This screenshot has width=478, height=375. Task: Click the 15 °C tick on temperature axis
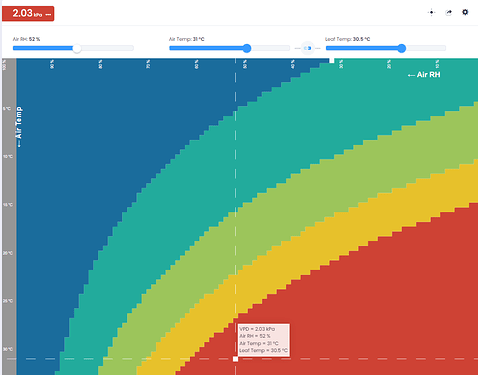8,205
